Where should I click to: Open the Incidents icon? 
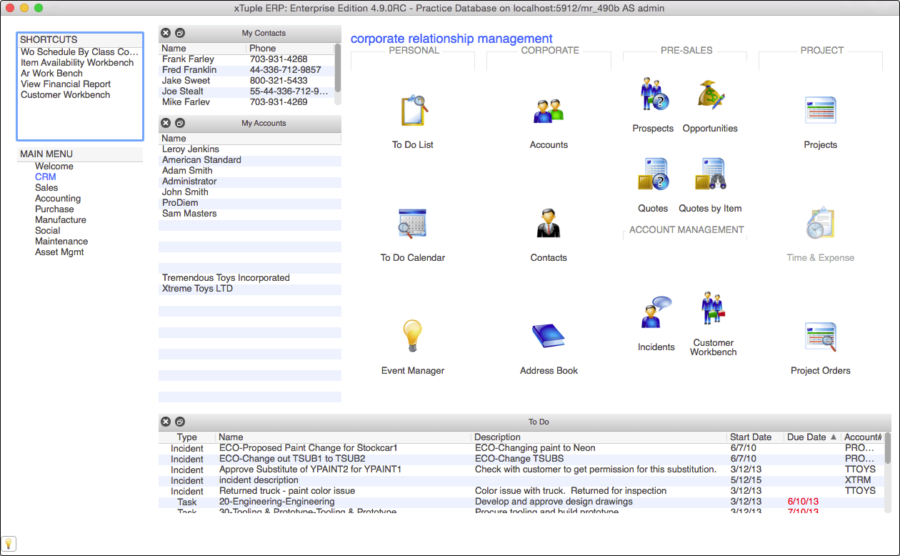(x=655, y=312)
